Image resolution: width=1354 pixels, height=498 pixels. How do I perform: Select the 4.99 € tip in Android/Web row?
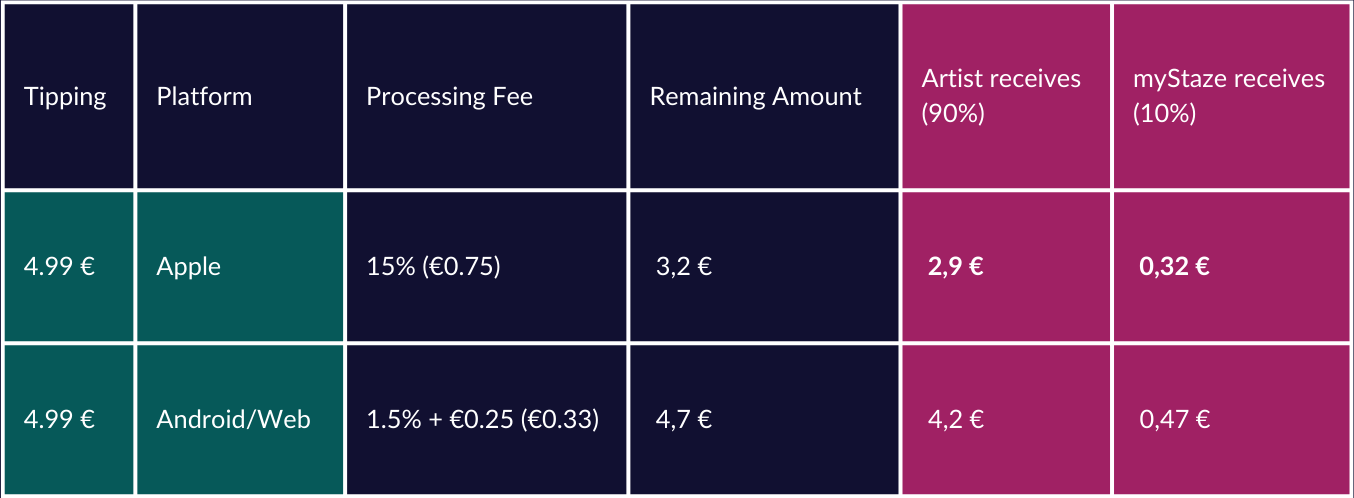tap(59, 419)
